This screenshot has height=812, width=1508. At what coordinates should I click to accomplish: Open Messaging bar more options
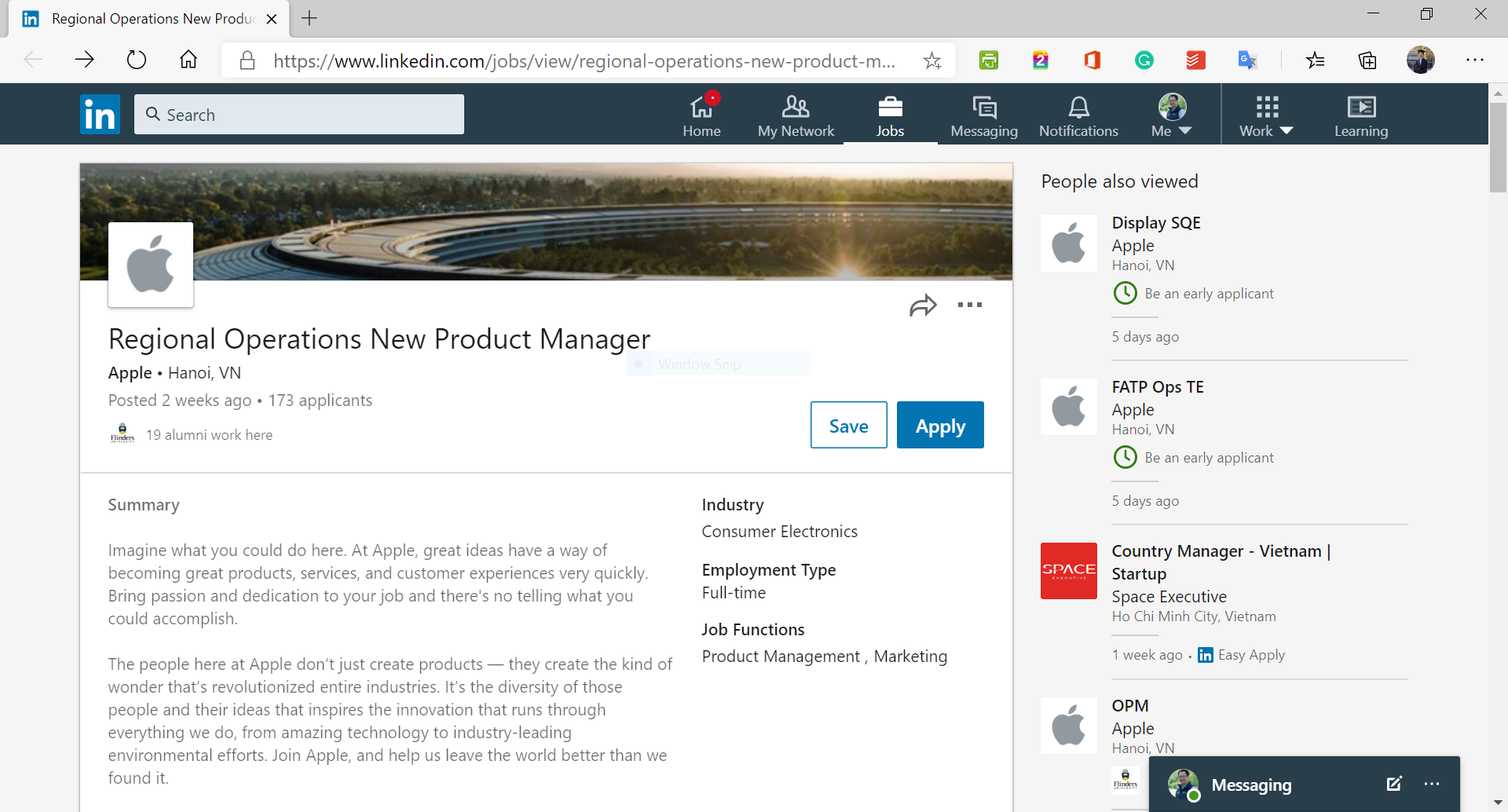[x=1432, y=784]
